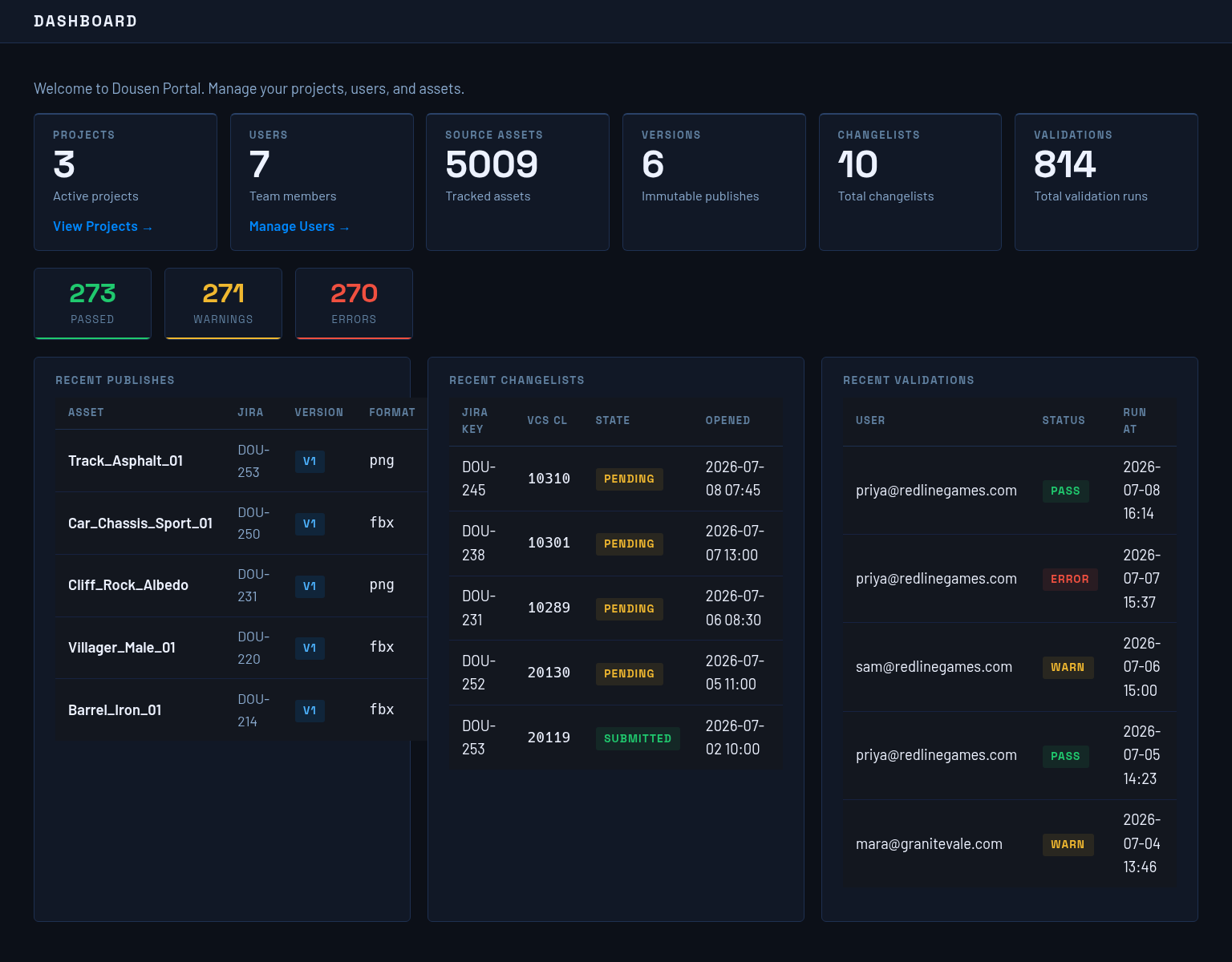This screenshot has height=962, width=1232.
Task: Click the Dashboard title in header
Action: pyautogui.click(x=85, y=22)
